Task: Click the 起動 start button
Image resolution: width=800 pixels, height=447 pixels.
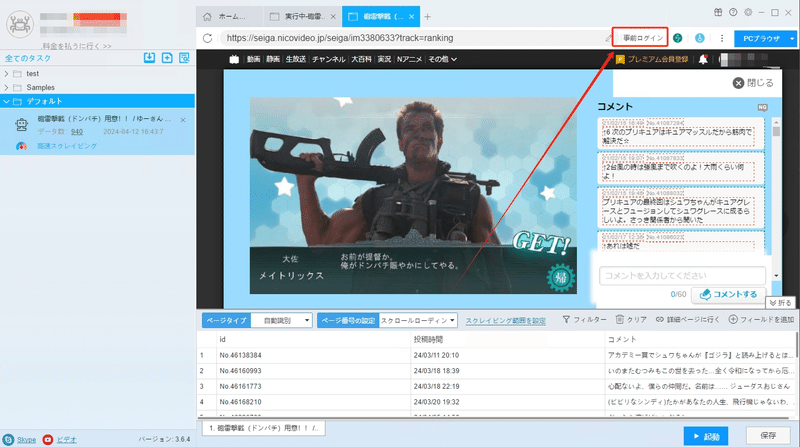Action: [x=706, y=436]
